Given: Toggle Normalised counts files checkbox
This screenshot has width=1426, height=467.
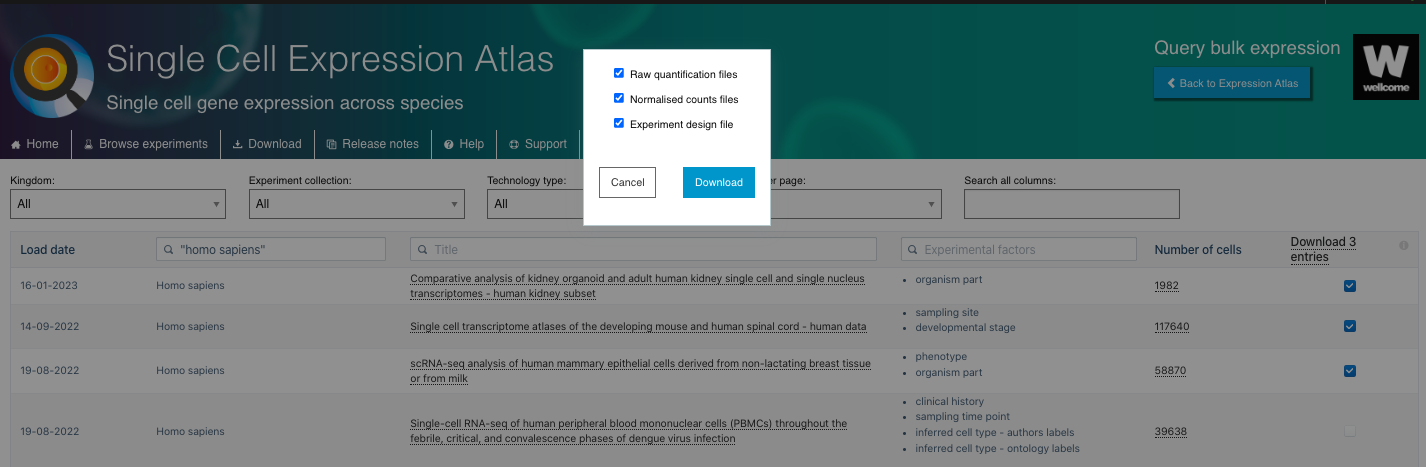Looking at the screenshot, I should pyautogui.click(x=619, y=99).
